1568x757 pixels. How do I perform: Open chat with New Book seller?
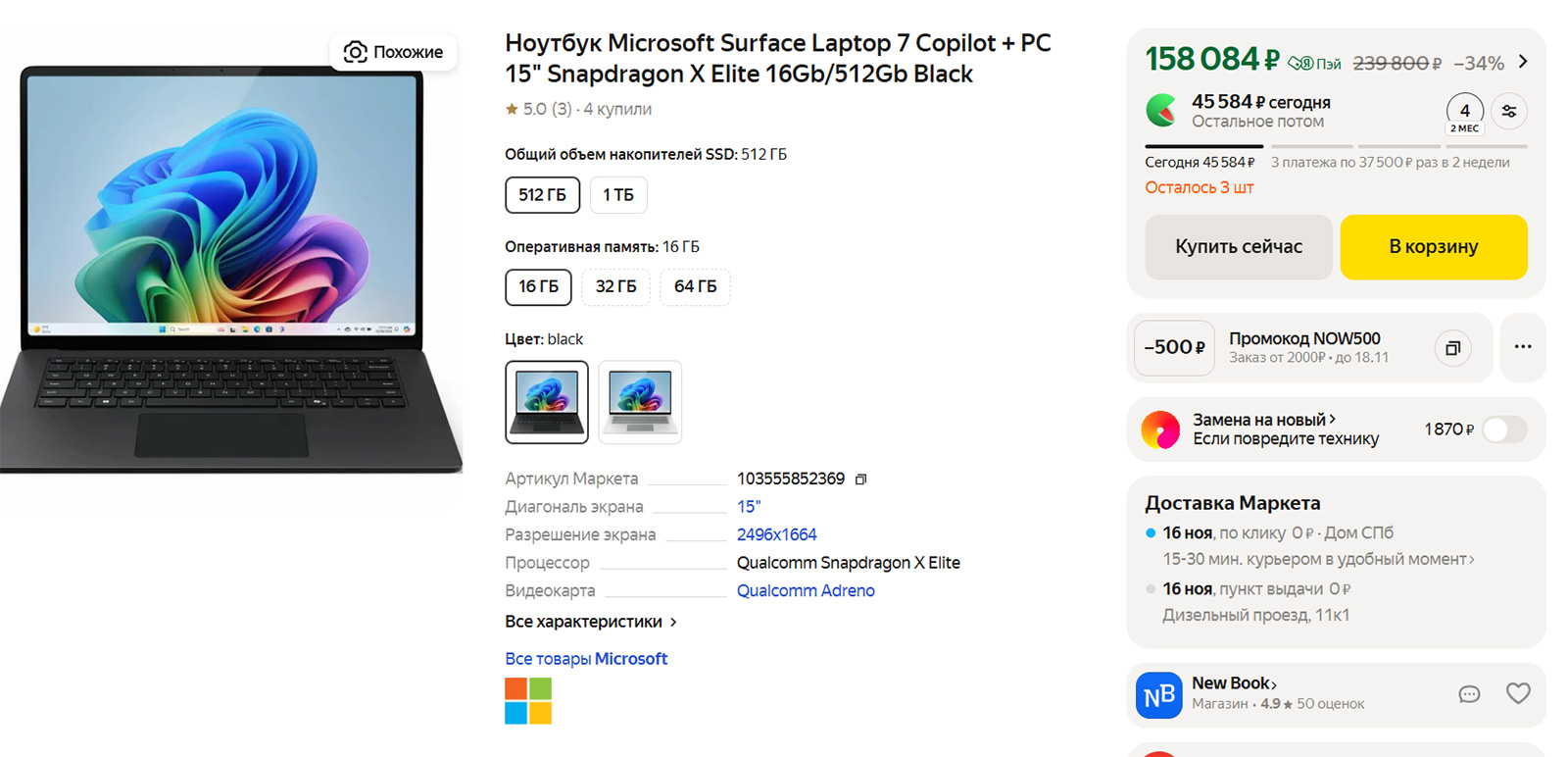pos(1469,694)
